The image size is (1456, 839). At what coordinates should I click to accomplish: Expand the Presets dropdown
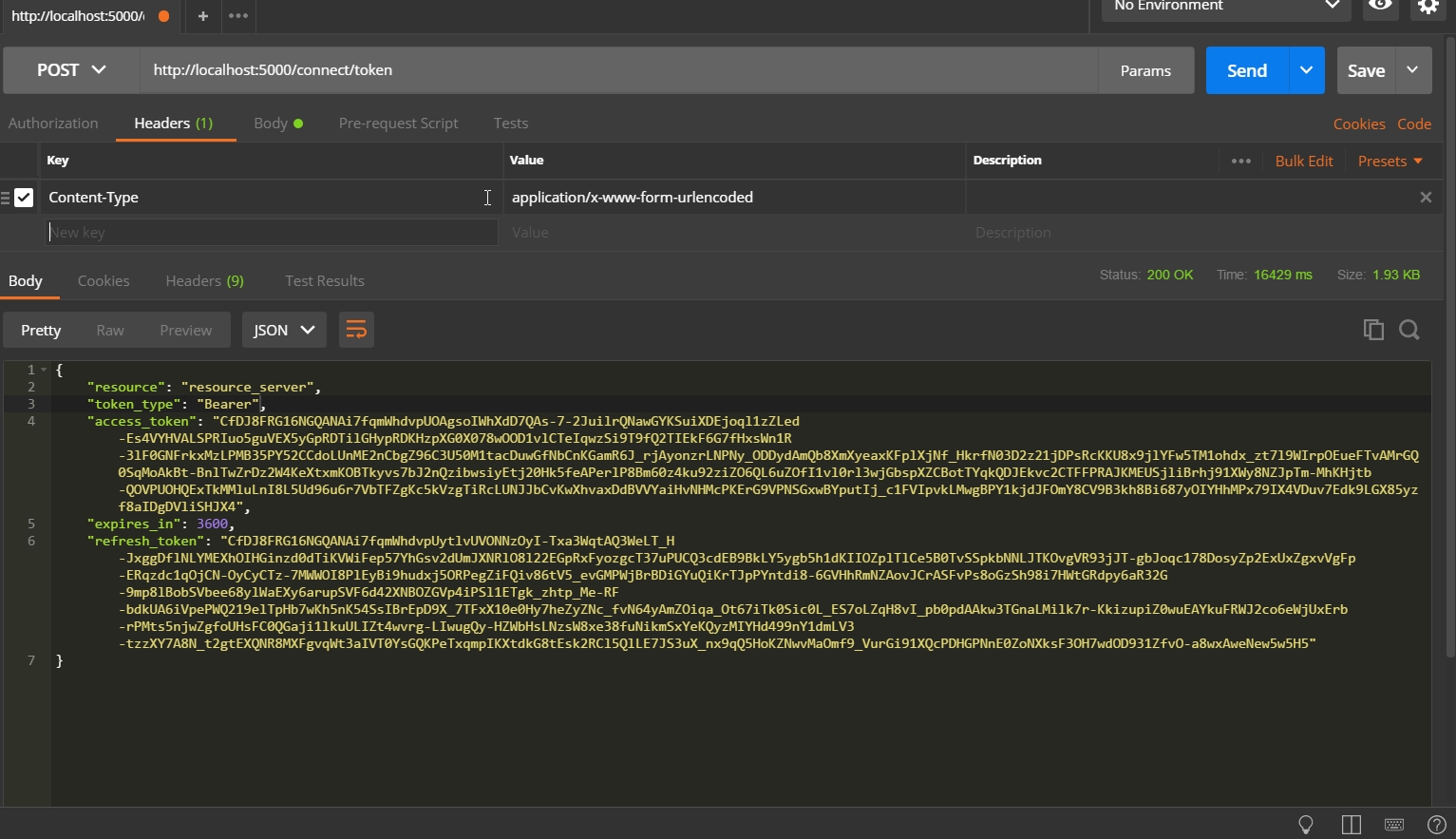coord(1390,161)
